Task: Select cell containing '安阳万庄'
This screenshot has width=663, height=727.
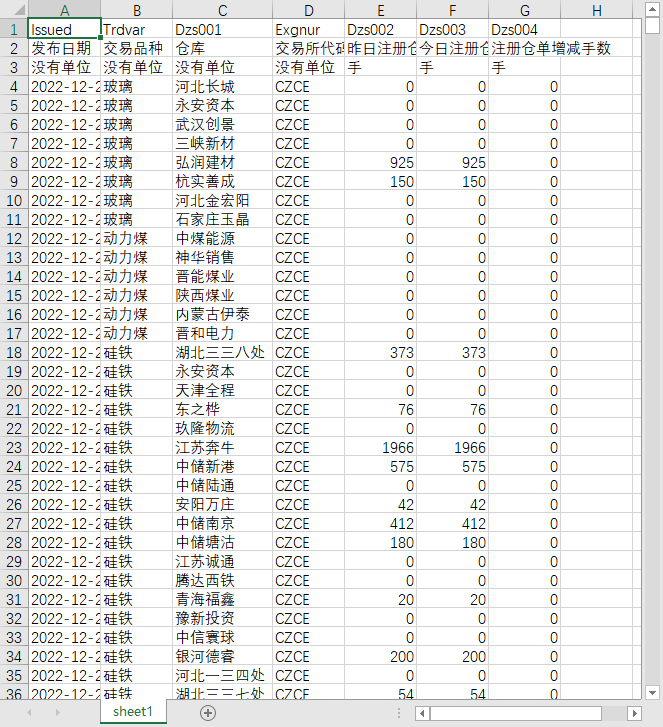Action: [223, 504]
